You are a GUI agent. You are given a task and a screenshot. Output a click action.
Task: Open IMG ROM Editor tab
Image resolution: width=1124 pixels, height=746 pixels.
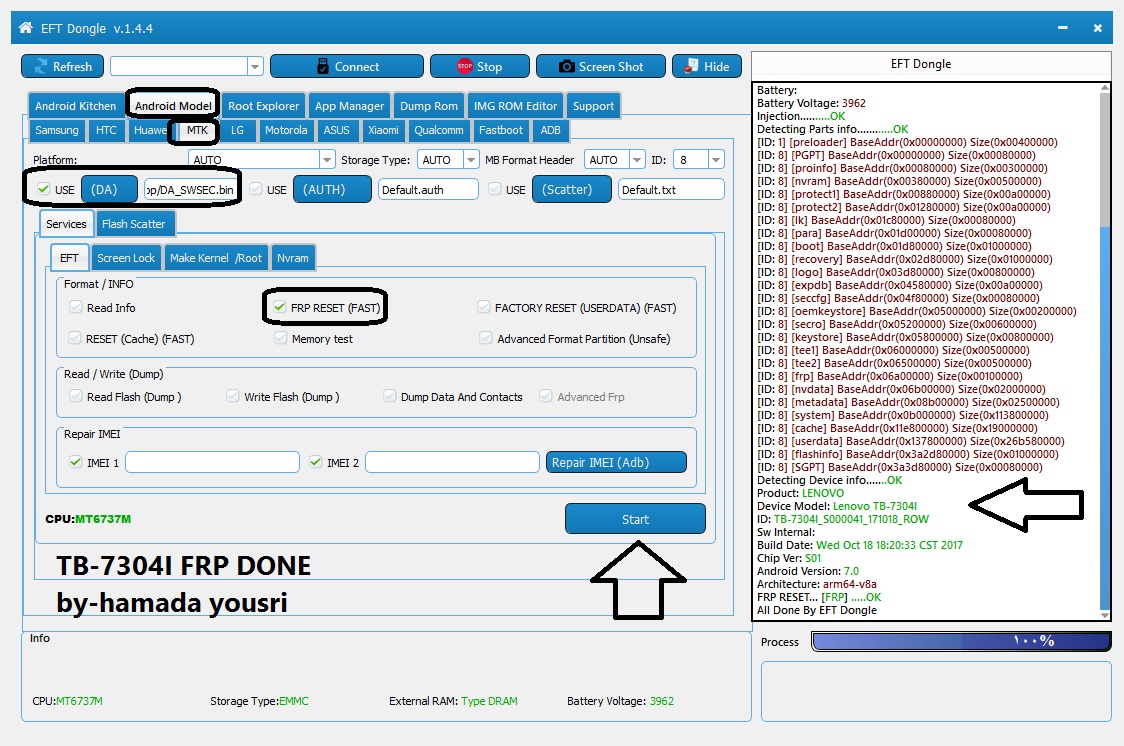[x=515, y=106]
